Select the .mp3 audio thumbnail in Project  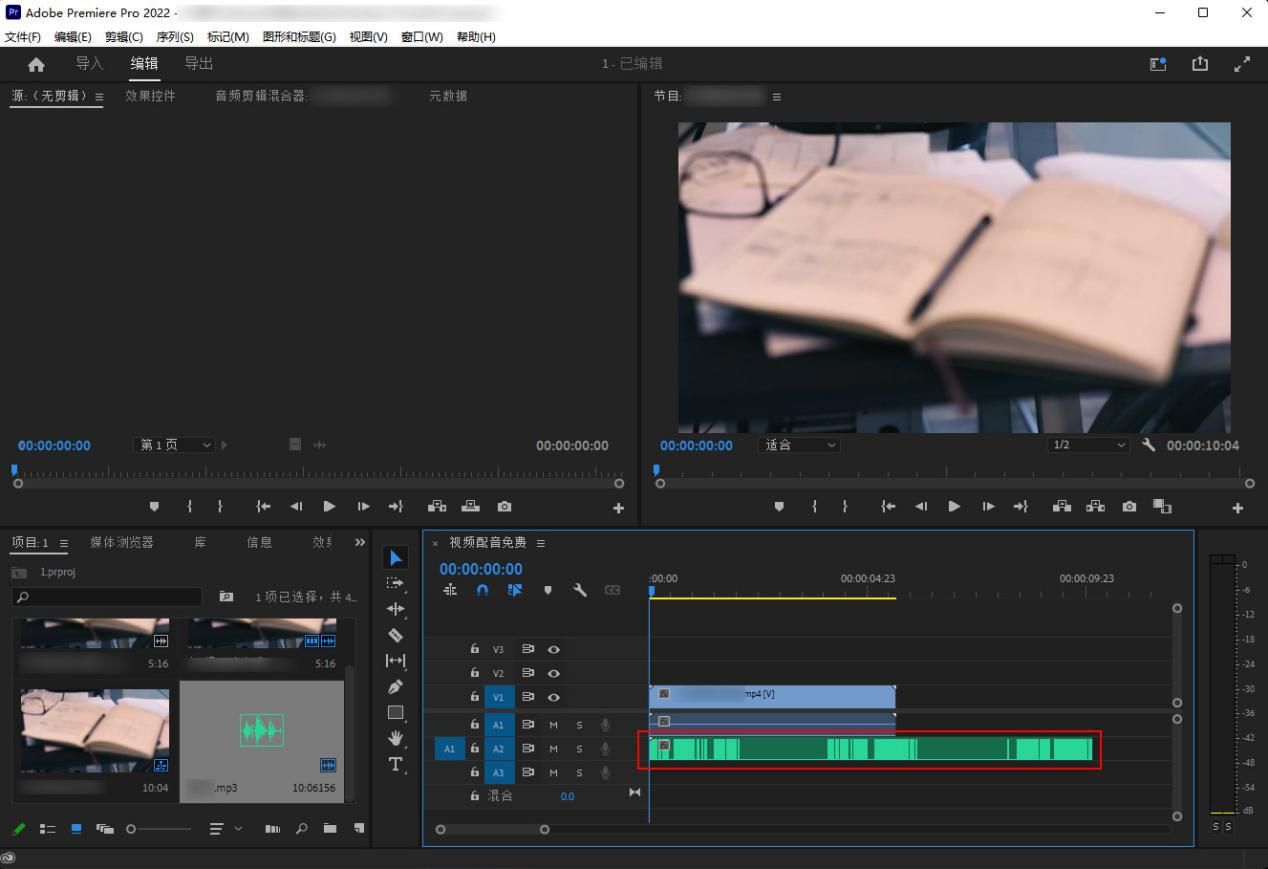pyautogui.click(x=261, y=731)
